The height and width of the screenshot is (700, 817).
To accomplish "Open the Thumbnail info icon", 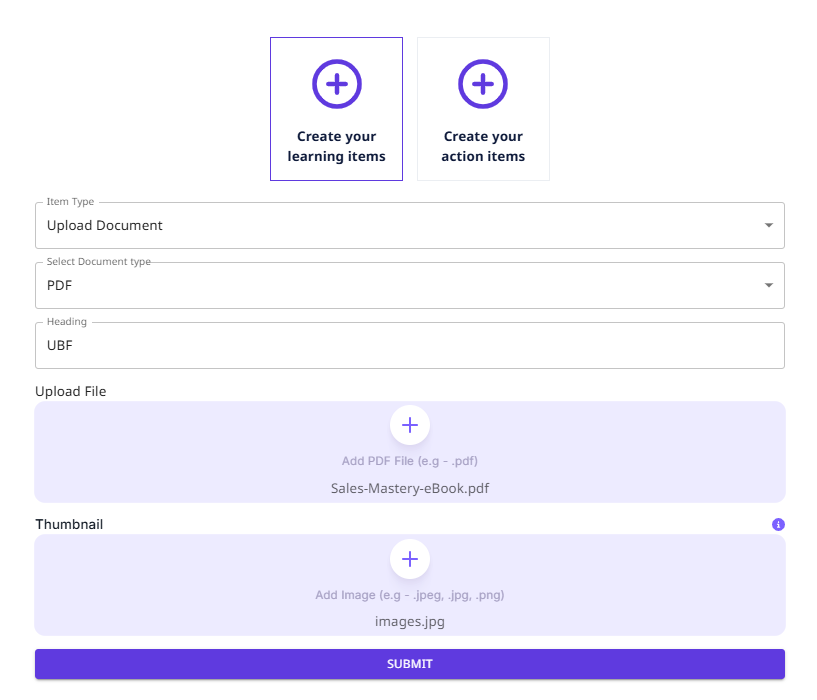I will pyautogui.click(x=778, y=524).
